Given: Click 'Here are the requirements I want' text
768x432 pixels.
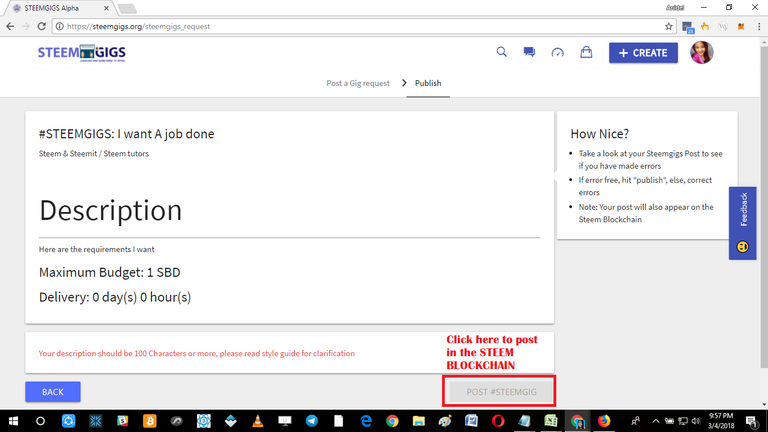Looking at the screenshot, I should pos(96,249).
